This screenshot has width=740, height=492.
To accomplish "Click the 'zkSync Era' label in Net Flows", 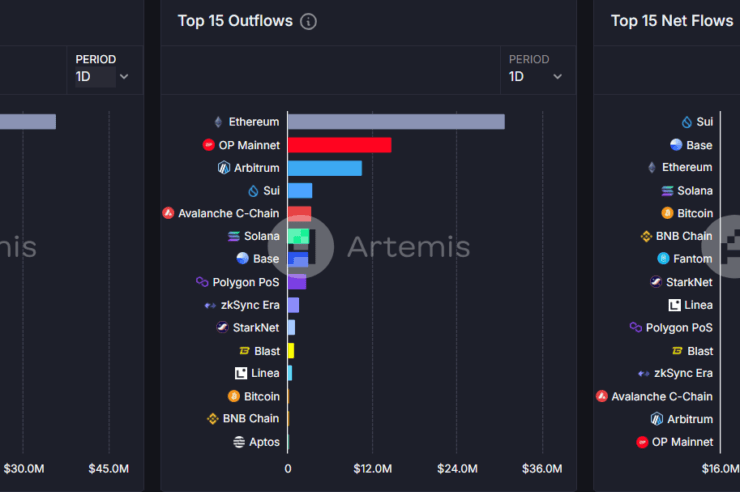I will (x=683, y=373).
